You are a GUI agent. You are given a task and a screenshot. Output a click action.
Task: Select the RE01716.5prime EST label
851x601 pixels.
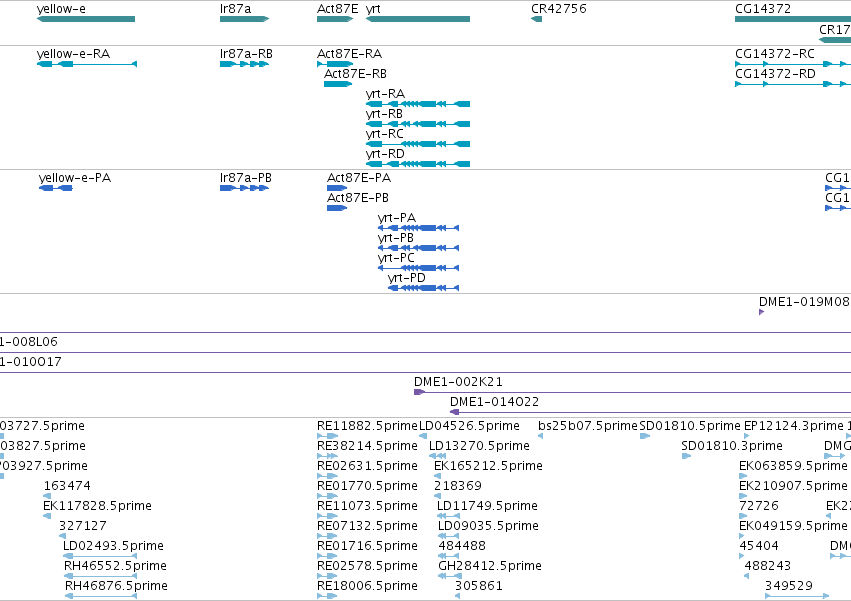tap(367, 546)
